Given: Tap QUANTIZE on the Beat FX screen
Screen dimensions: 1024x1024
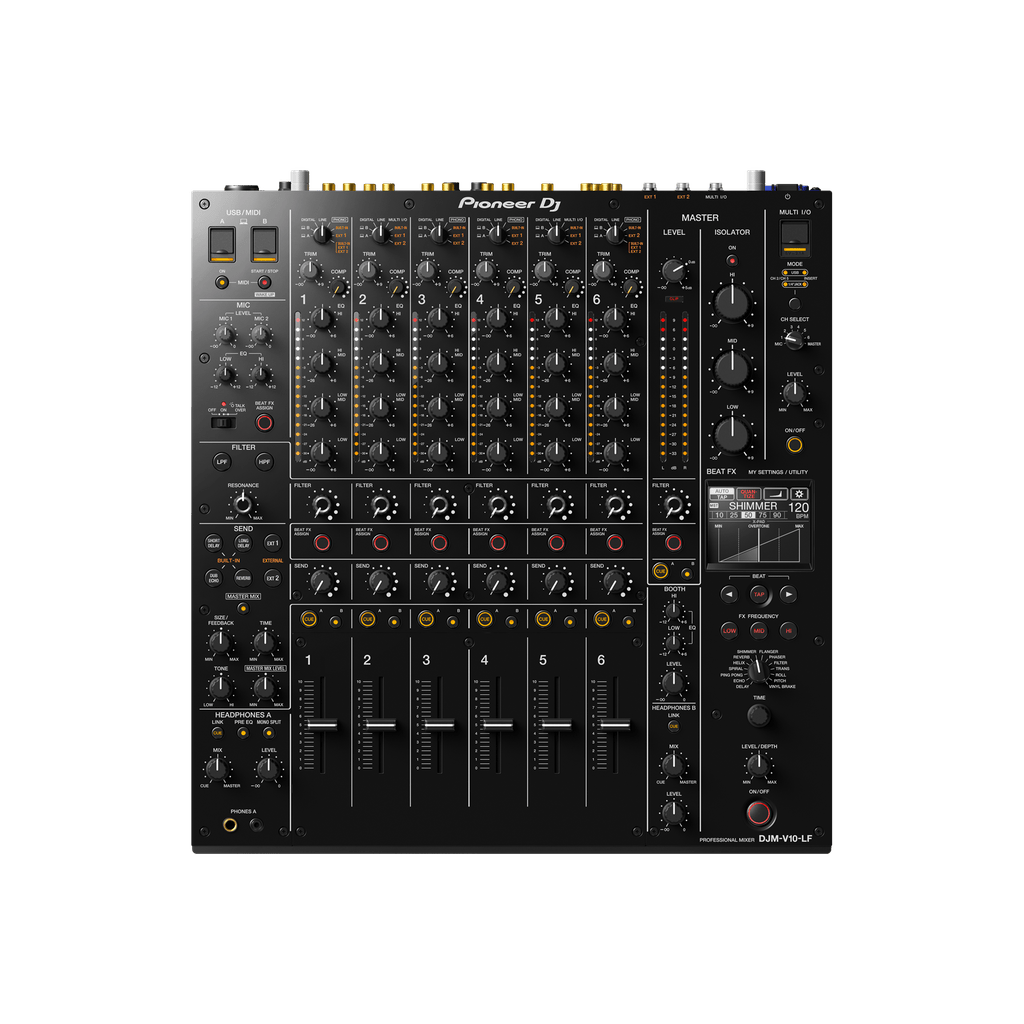Looking at the screenshot, I should coord(749,494).
